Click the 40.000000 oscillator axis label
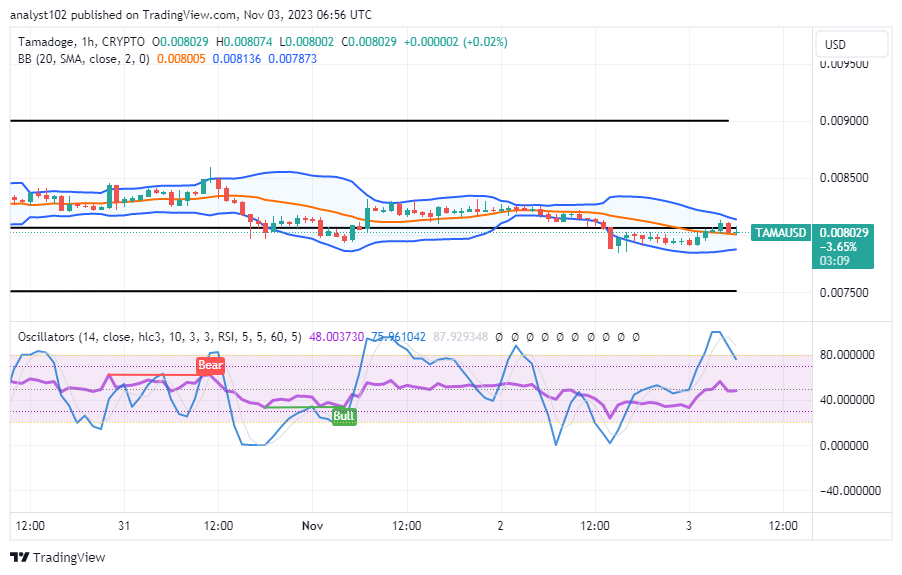 pyautogui.click(x=847, y=400)
